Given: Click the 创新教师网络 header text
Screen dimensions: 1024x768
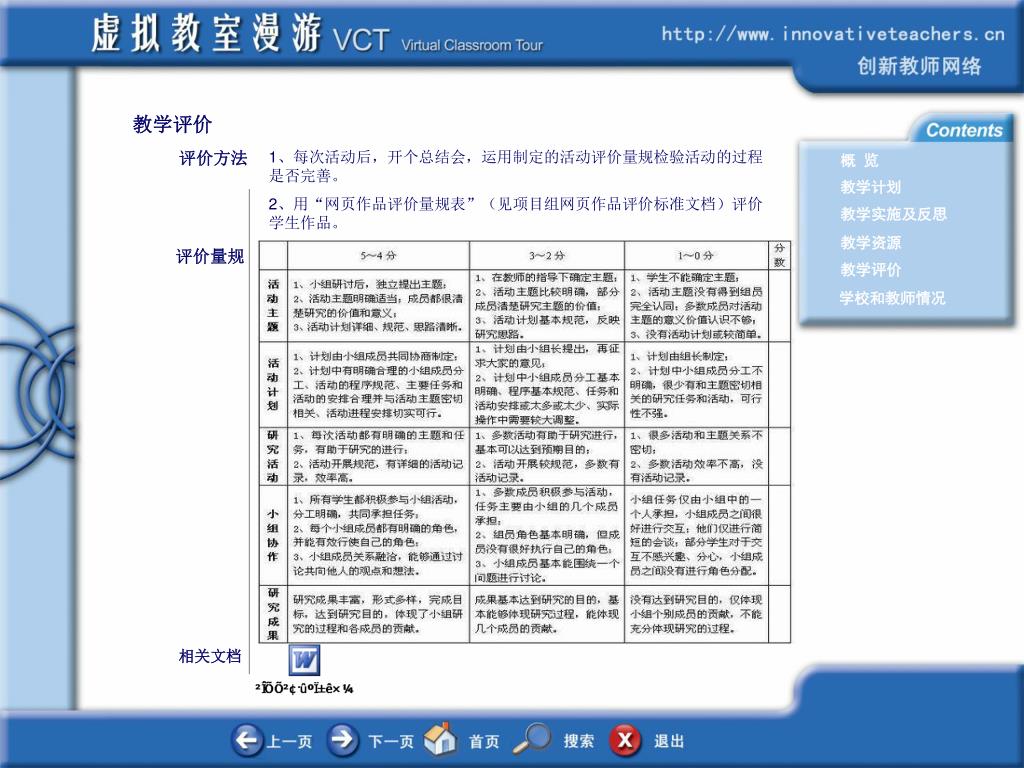Looking at the screenshot, I should click(x=920, y=66).
